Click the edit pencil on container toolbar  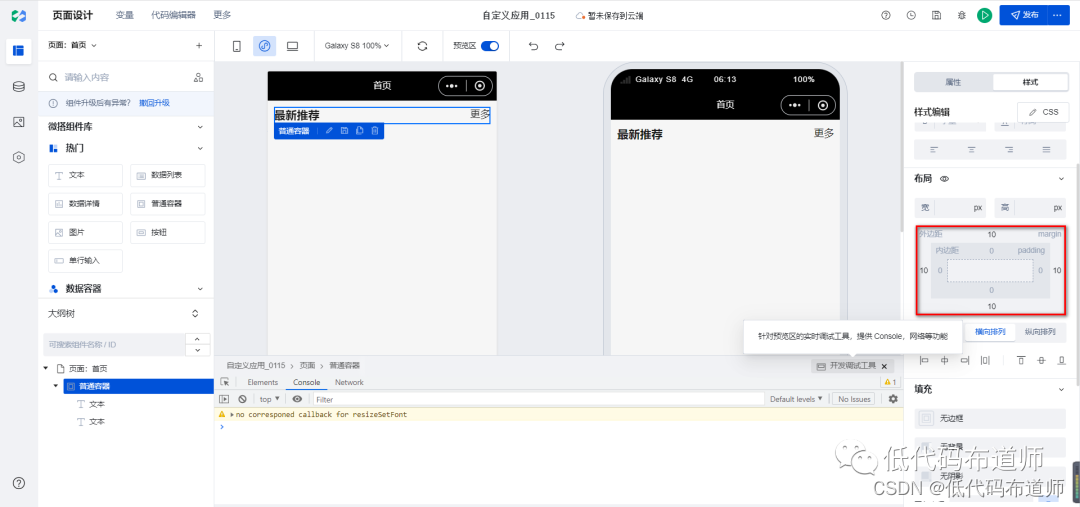pyautogui.click(x=329, y=131)
